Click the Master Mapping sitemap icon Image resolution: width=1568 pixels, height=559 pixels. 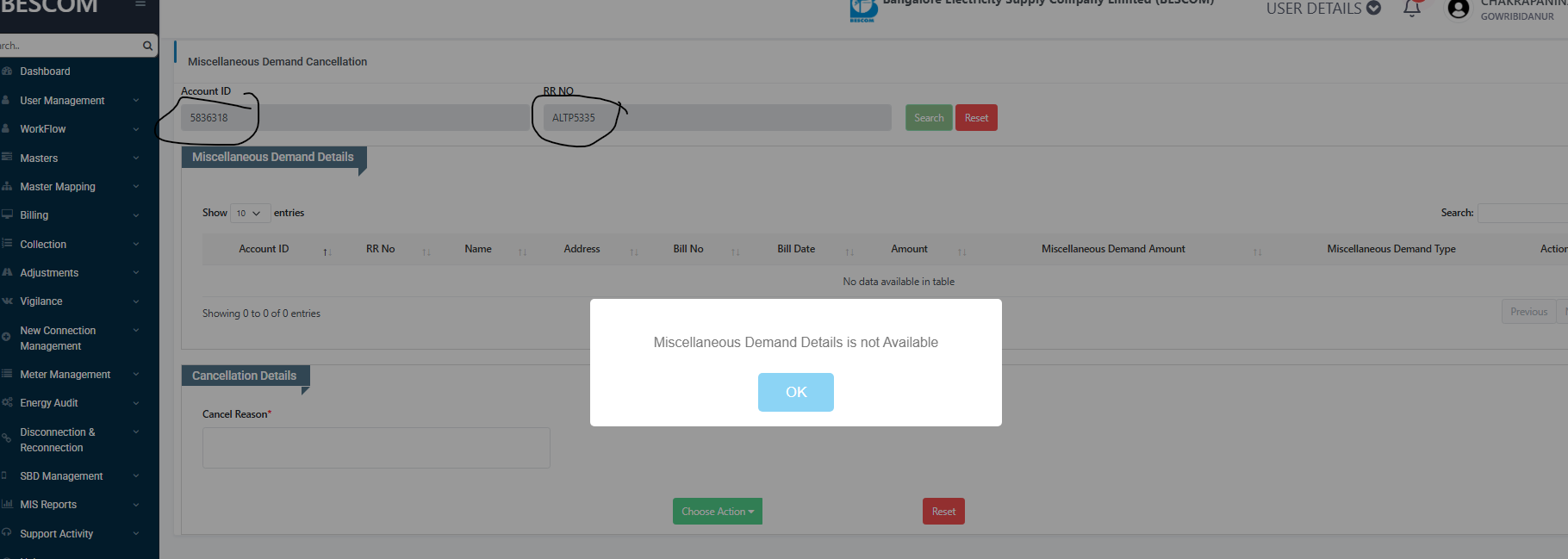[x=6, y=186]
